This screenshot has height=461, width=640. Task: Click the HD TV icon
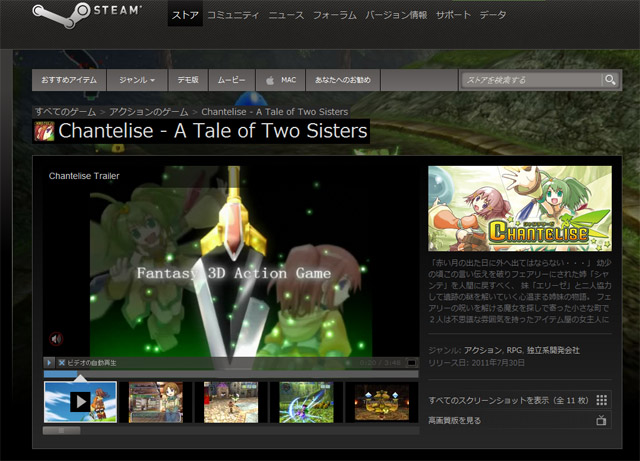601,420
